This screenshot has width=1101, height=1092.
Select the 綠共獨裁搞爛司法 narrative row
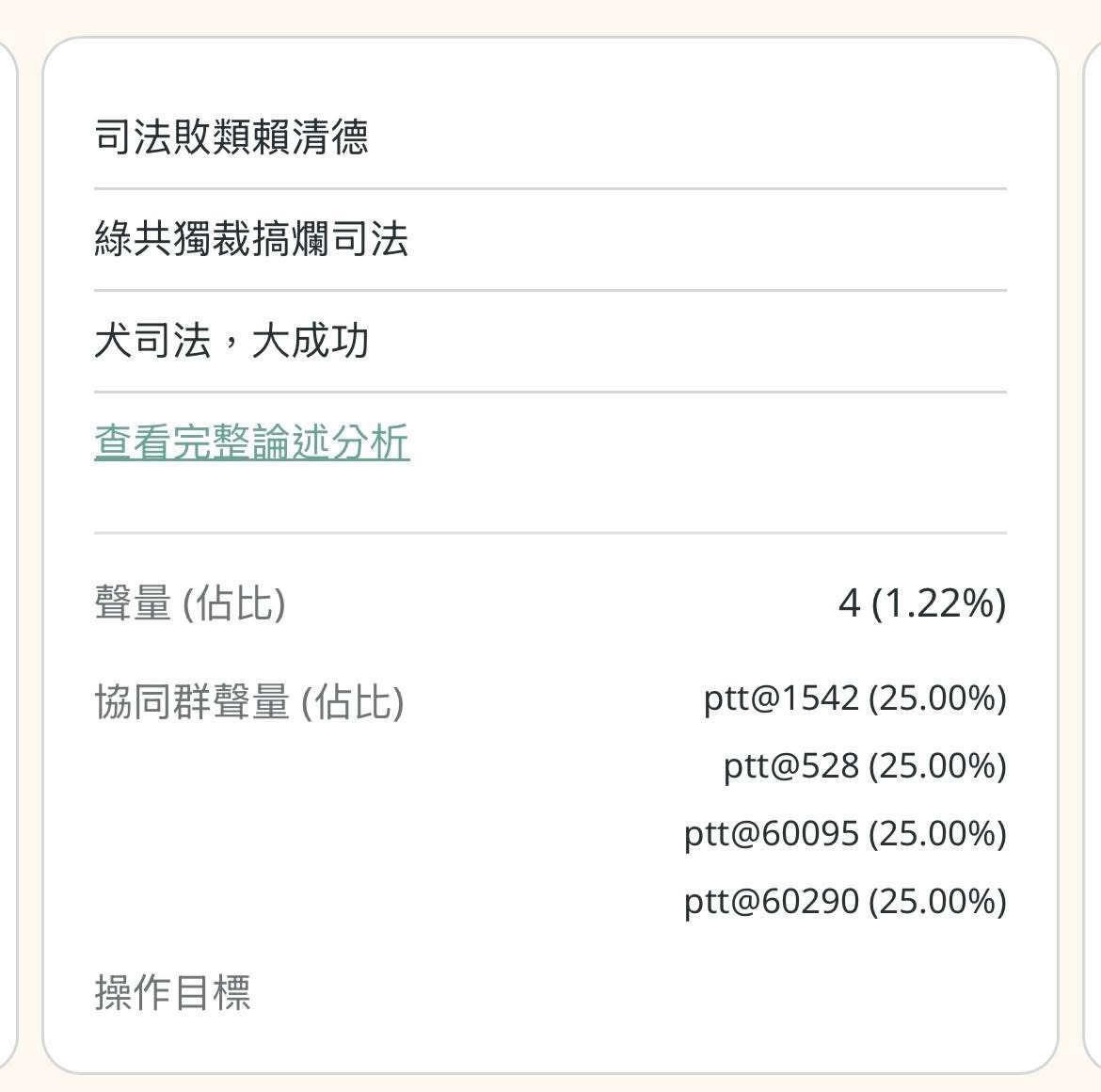pyautogui.click(x=251, y=239)
